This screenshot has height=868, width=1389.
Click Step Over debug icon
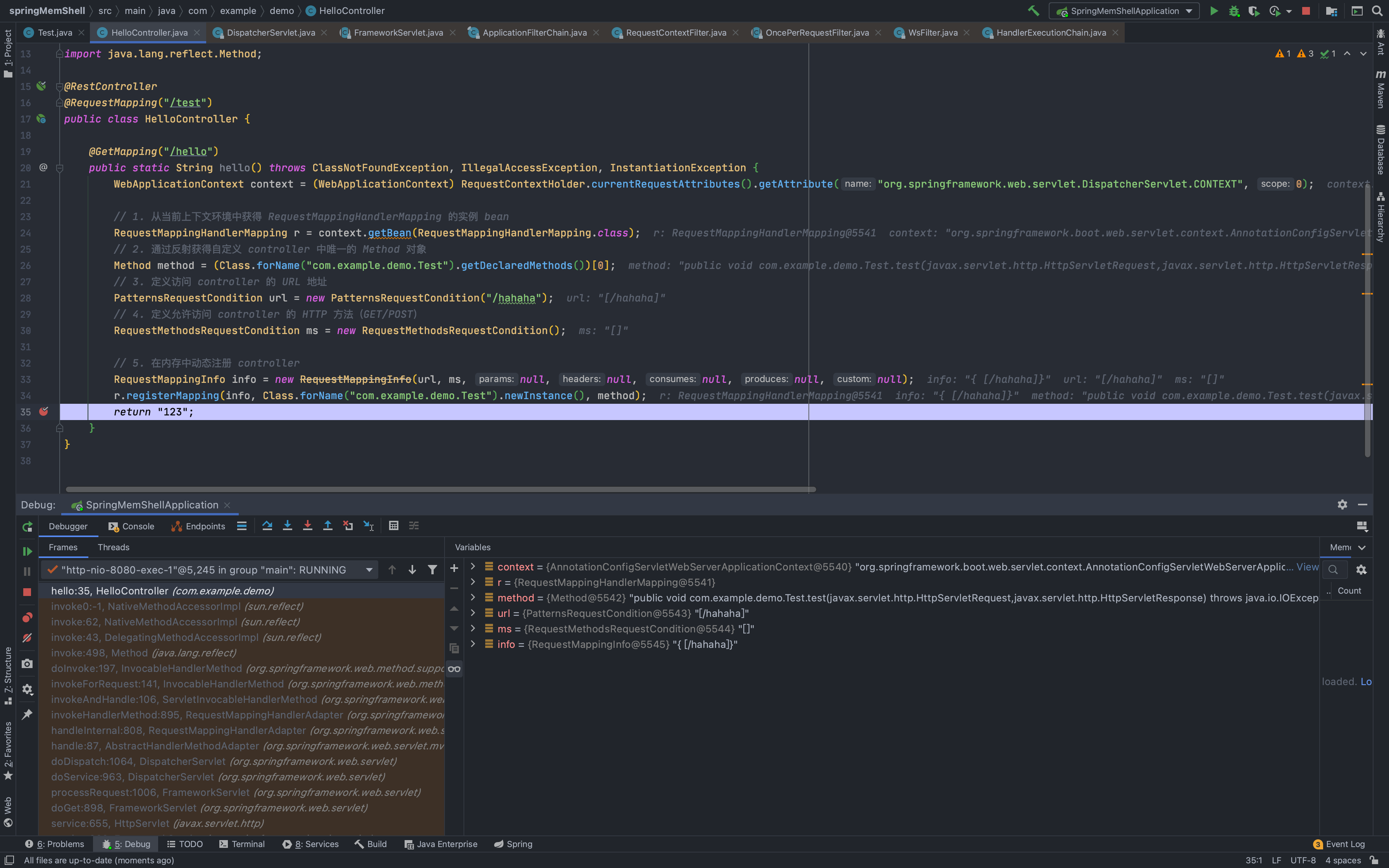267,526
